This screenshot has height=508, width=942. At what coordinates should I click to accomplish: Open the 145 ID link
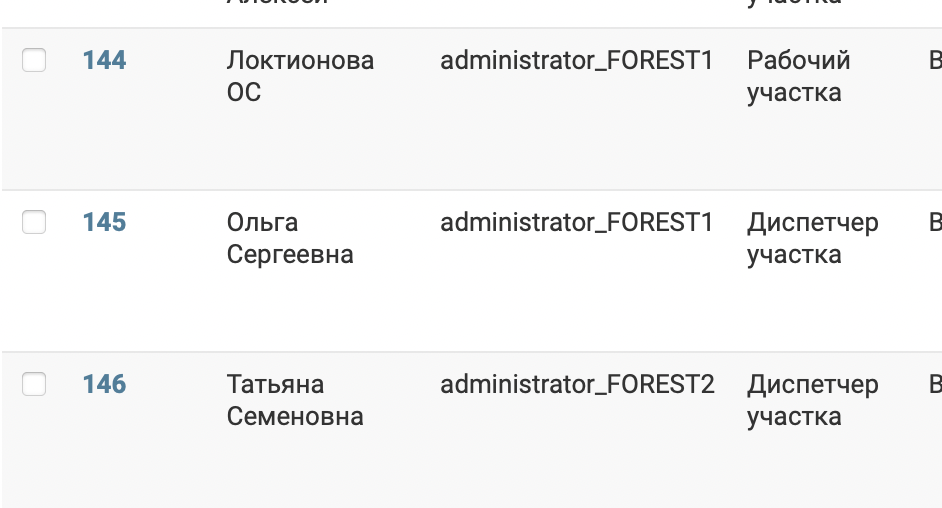pos(104,223)
